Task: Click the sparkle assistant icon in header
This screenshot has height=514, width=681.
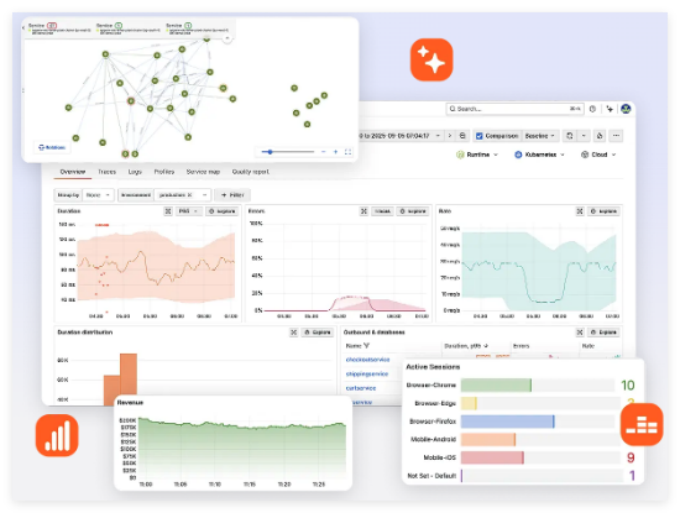Action: point(610,109)
